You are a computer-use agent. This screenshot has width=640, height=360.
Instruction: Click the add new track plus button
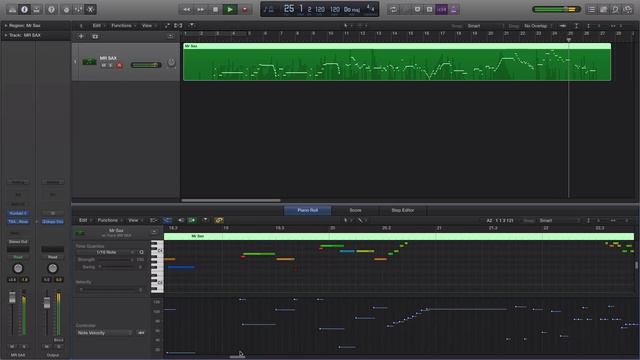(81, 36)
